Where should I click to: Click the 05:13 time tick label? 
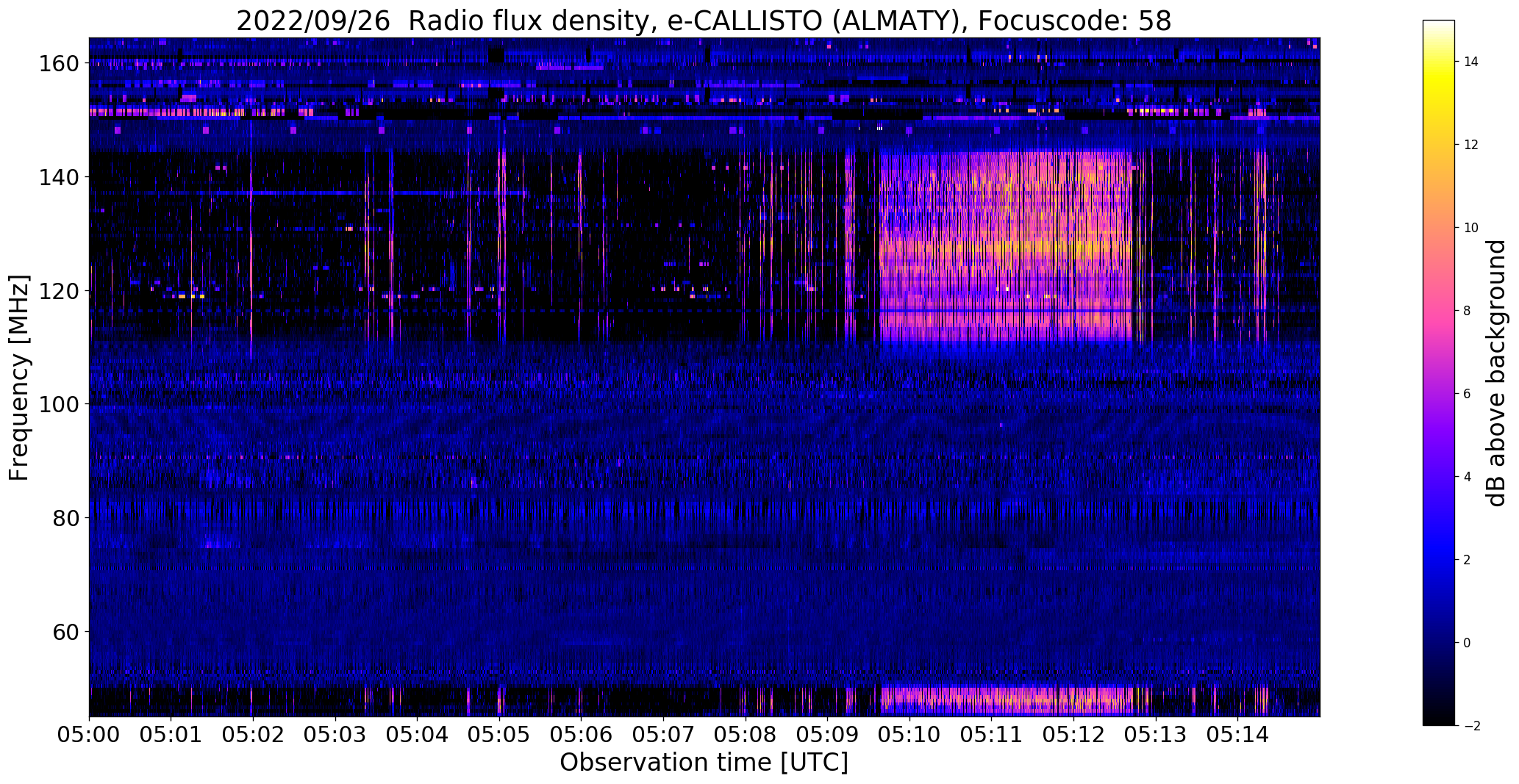[x=1156, y=735]
